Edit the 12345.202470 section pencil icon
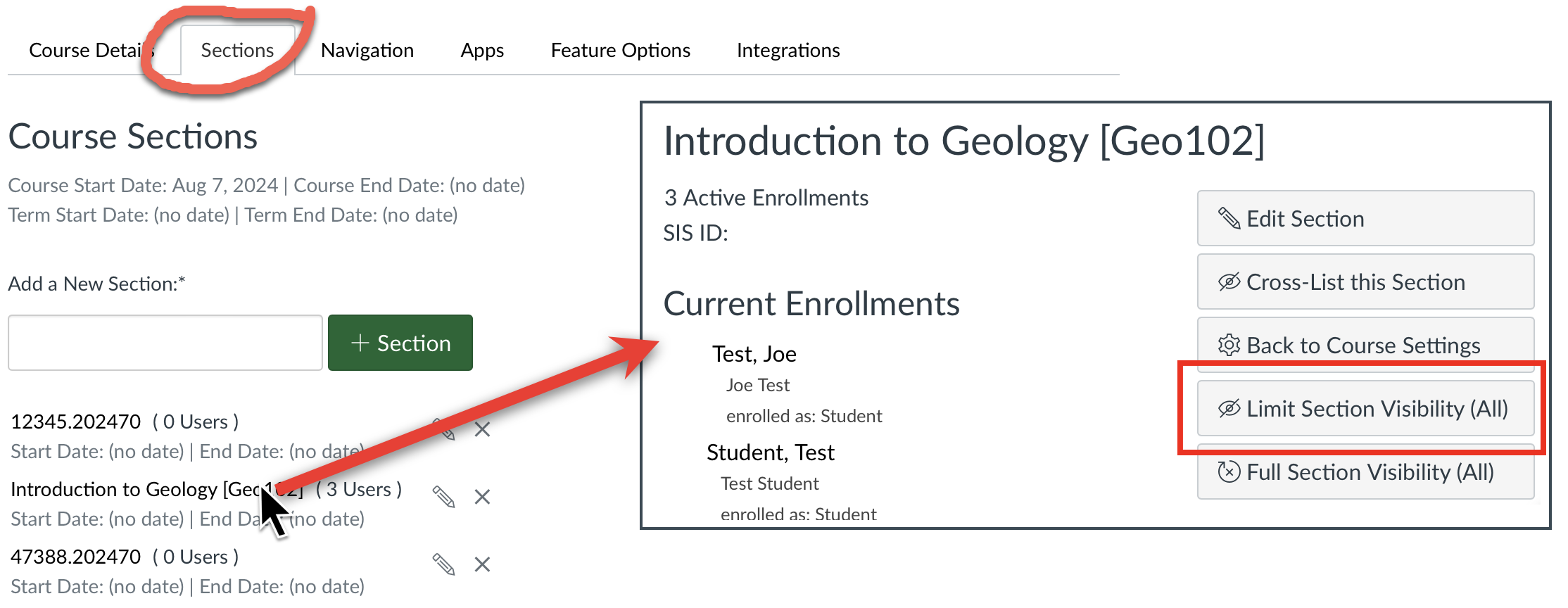1568x608 pixels. 445,429
